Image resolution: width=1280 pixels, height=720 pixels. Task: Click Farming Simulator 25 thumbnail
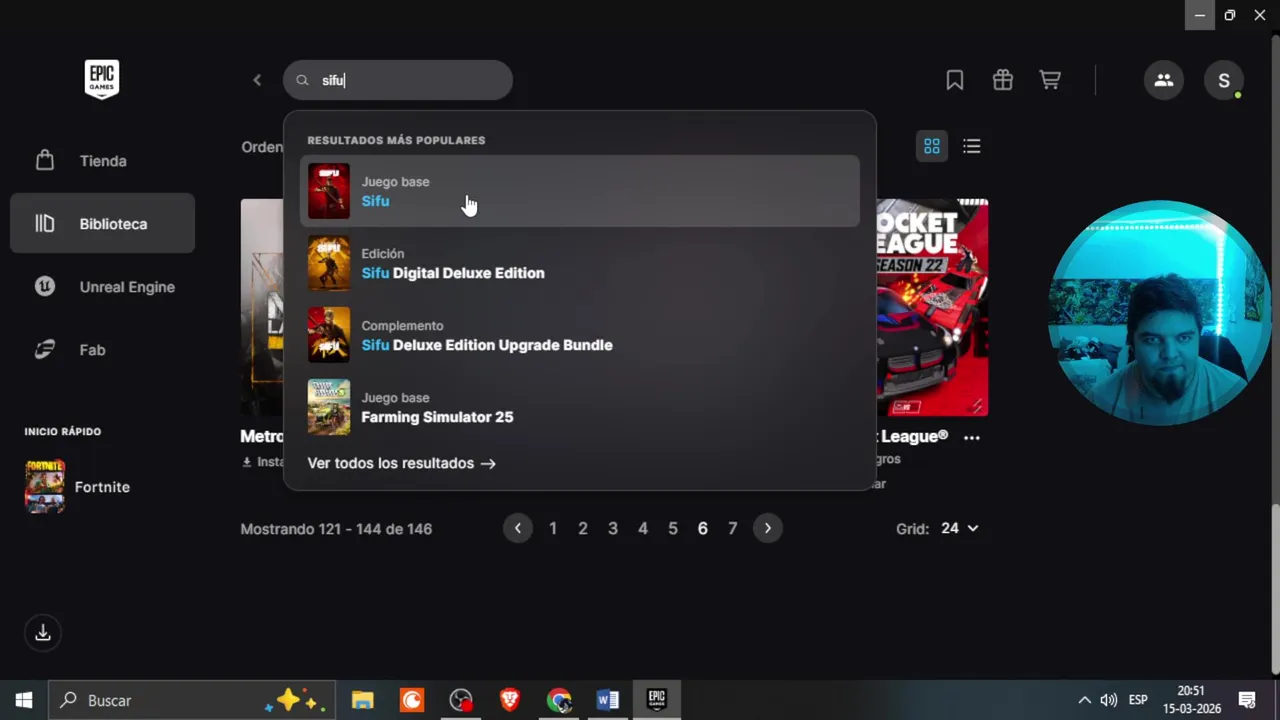tap(329, 407)
